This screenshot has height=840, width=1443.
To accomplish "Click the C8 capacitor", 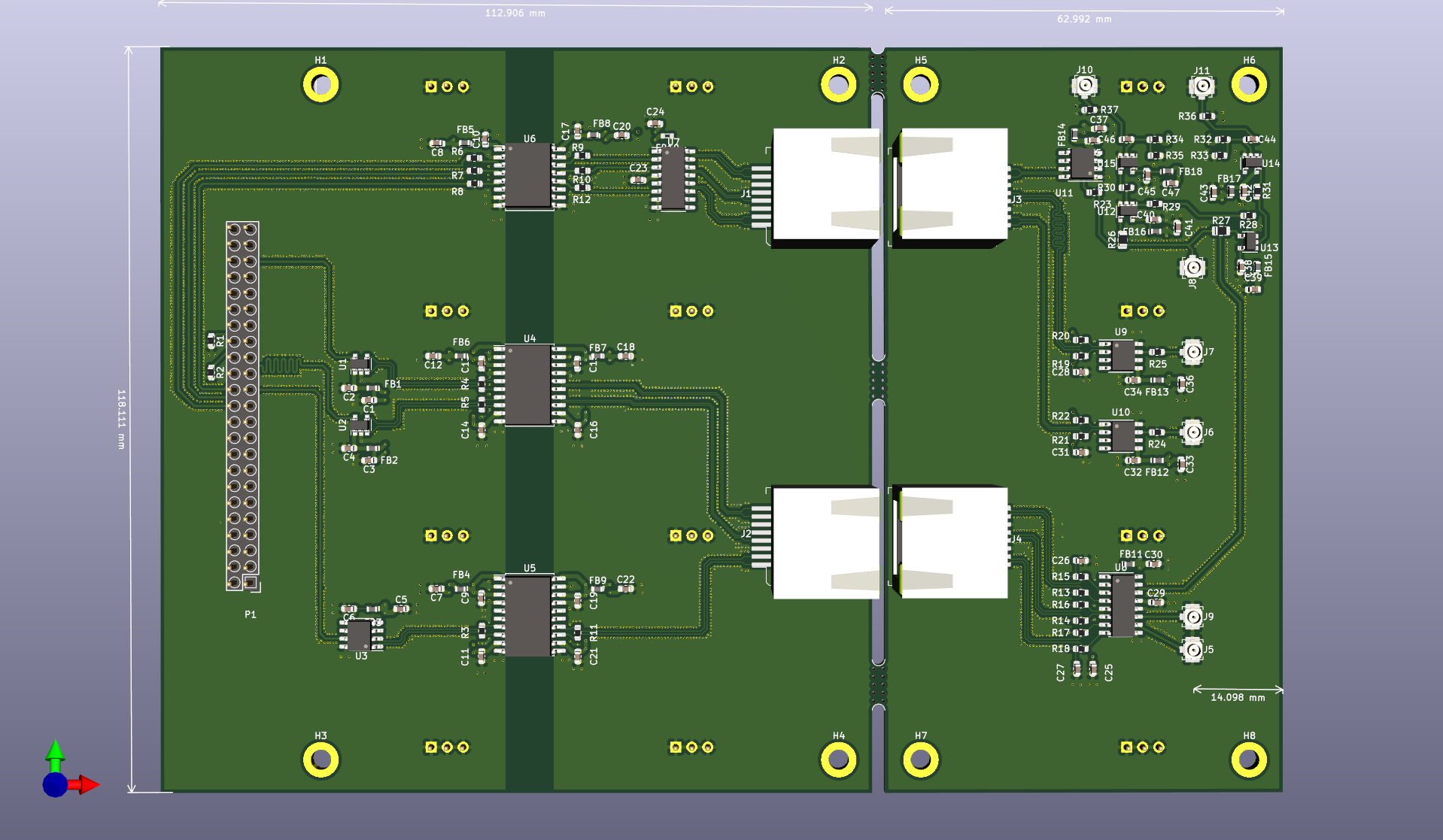I will (436, 143).
